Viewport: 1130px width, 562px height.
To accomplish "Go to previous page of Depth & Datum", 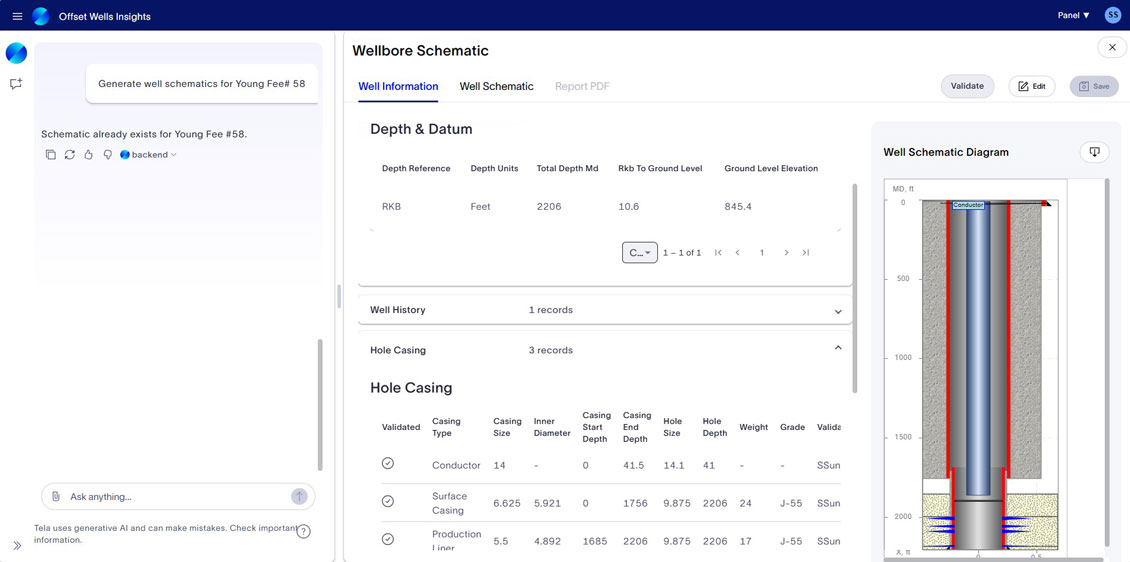I will tap(738, 252).
